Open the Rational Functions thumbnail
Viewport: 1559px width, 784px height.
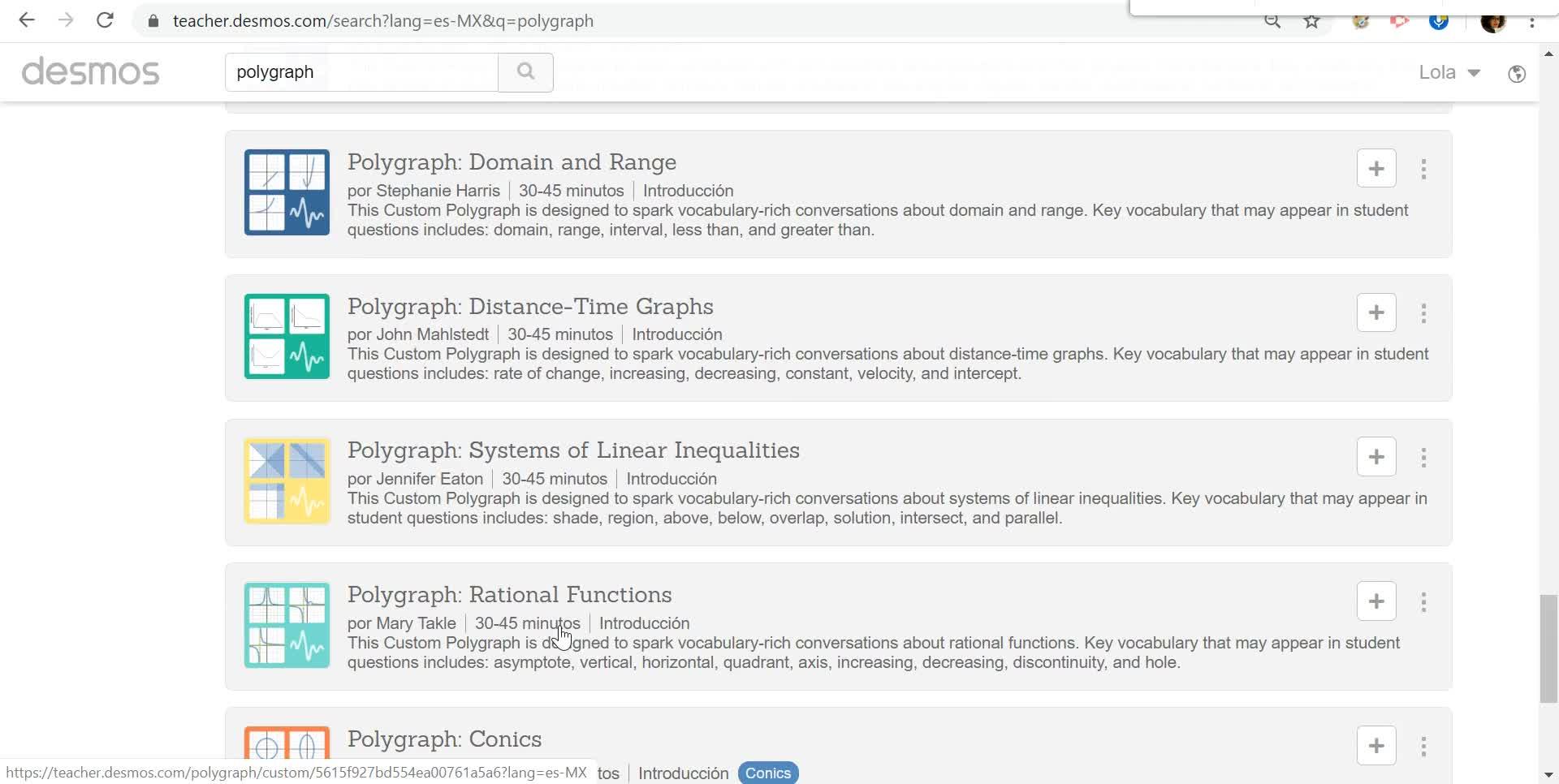click(287, 626)
